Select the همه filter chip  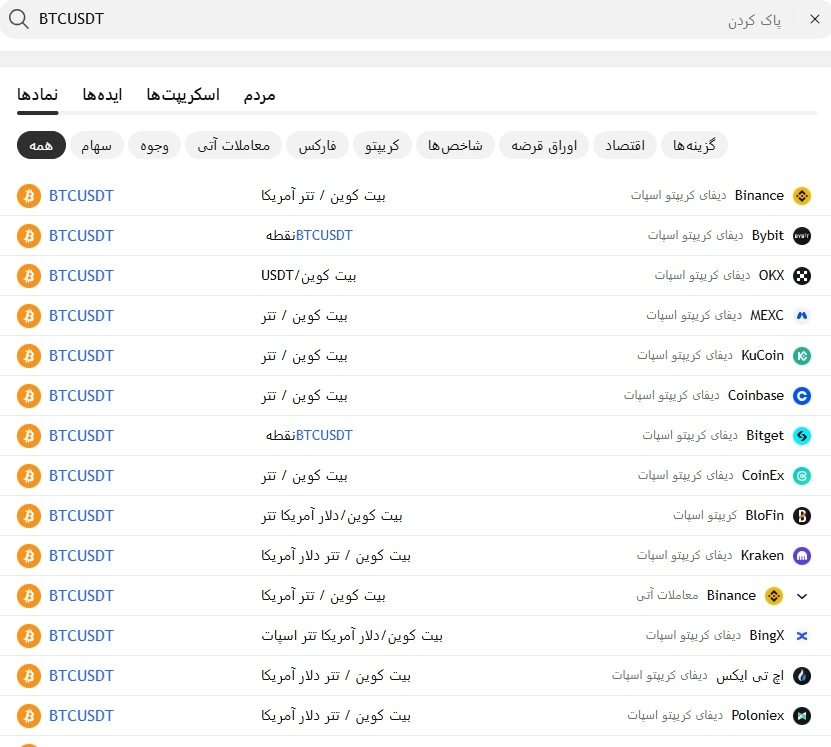pos(41,145)
